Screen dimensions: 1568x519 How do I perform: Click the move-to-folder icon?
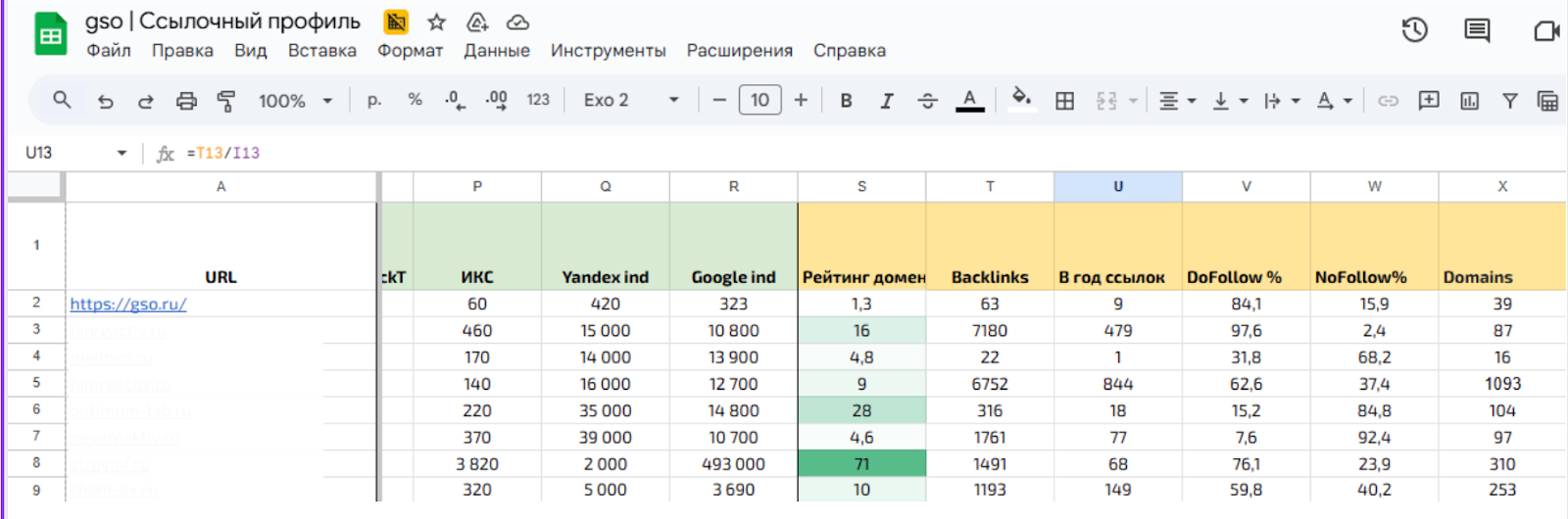pos(477,22)
